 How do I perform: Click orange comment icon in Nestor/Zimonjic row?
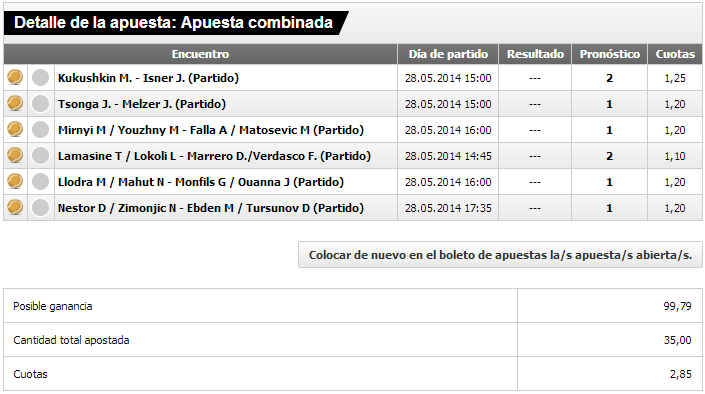tap(15, 207)
